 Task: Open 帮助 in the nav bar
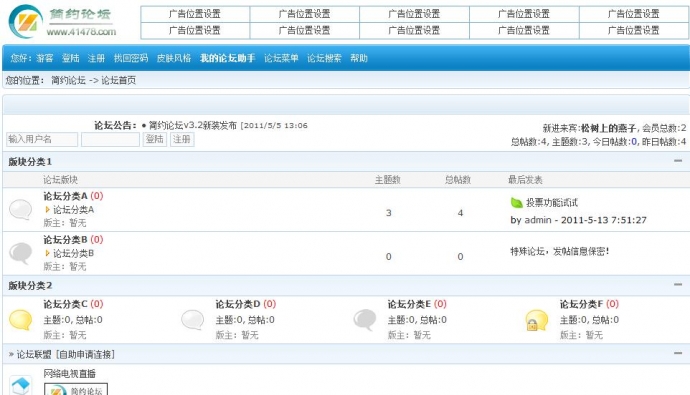(359, 58)
